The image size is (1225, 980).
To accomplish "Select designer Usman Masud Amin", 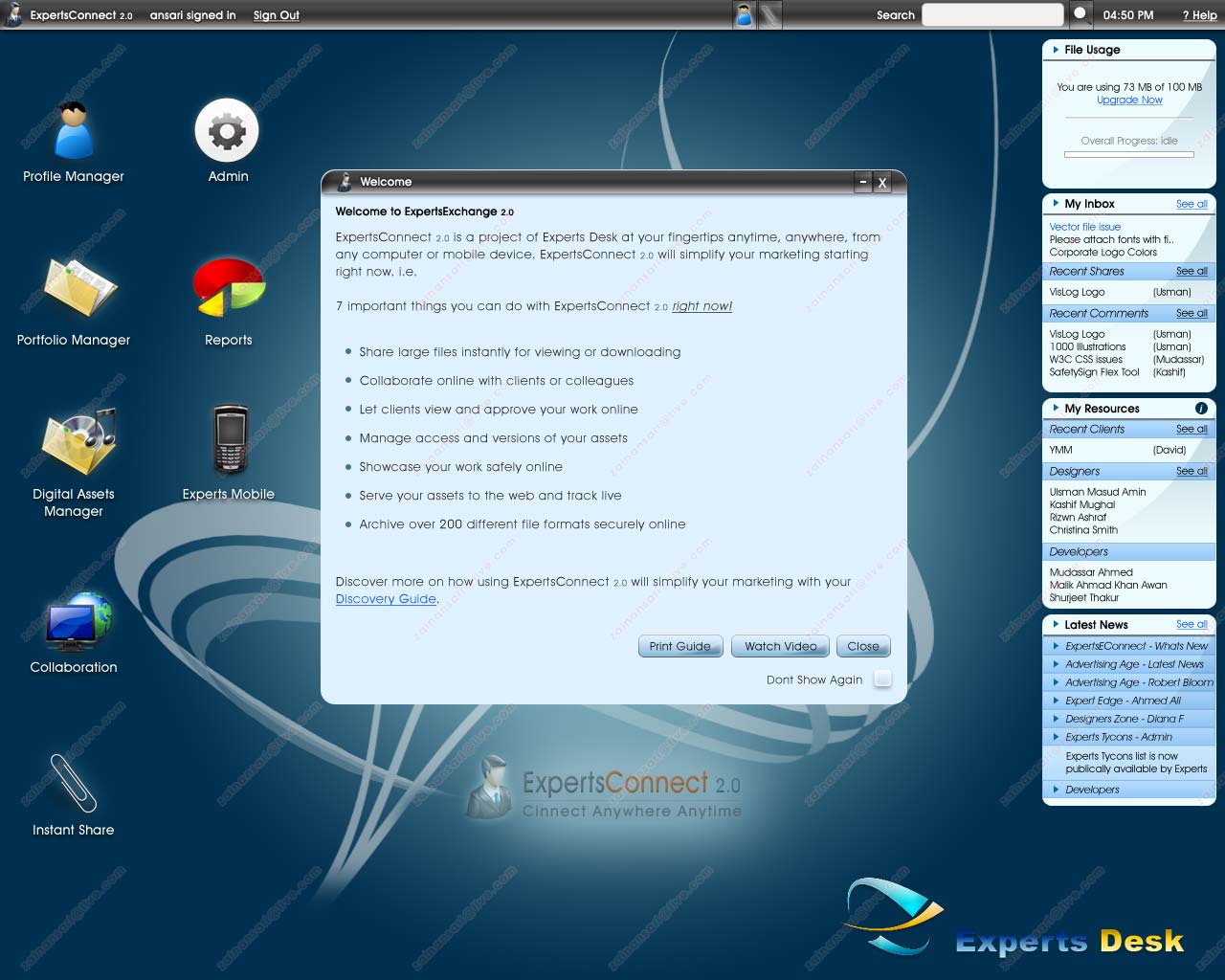I will pyautogui.click(x=1097, y=492).
